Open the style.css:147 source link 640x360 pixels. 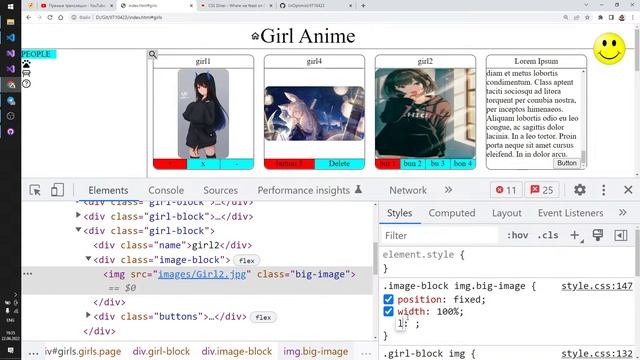pyautogui.click(x=597, y=286)
